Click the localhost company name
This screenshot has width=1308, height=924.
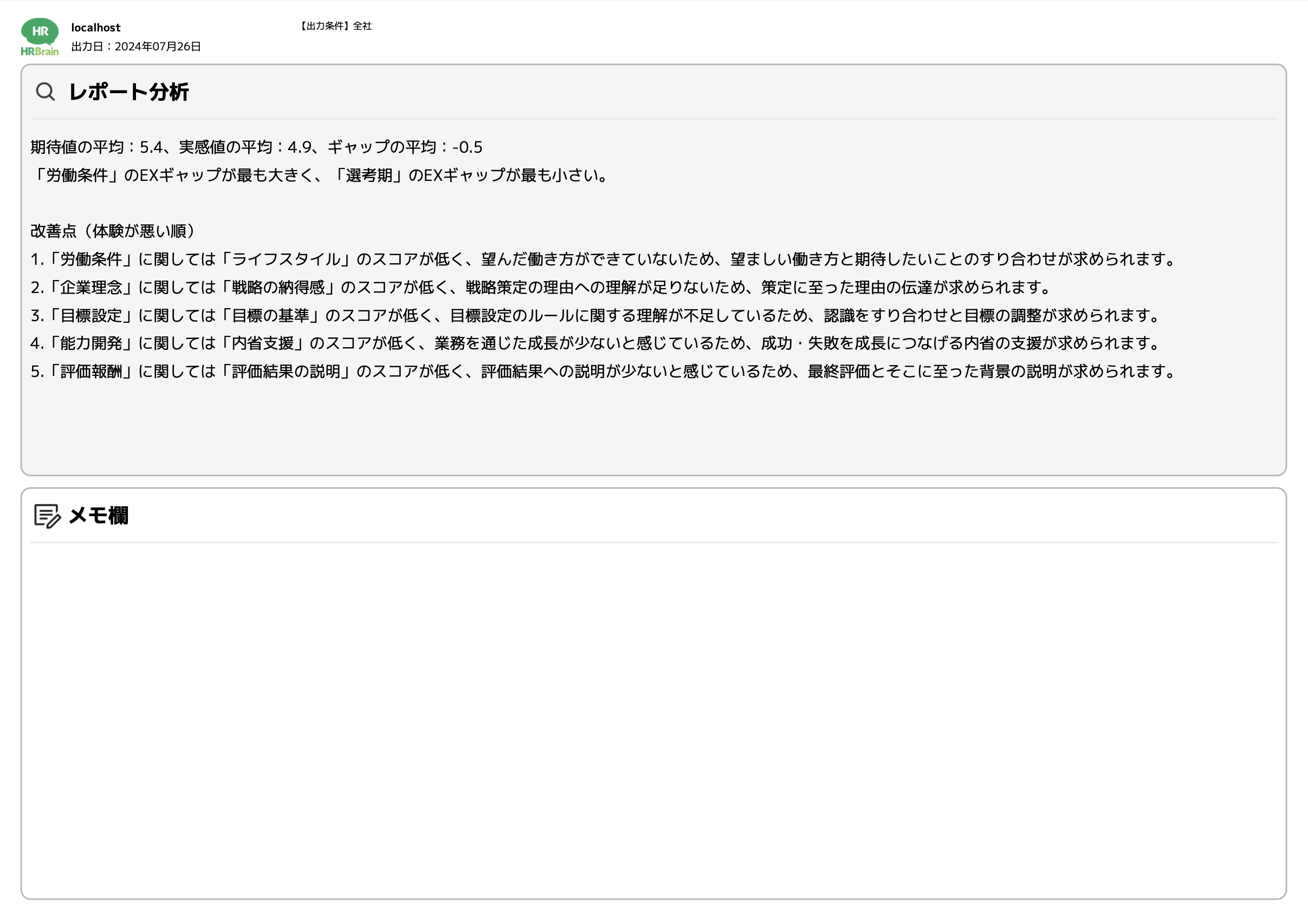[x=96, y=27]
